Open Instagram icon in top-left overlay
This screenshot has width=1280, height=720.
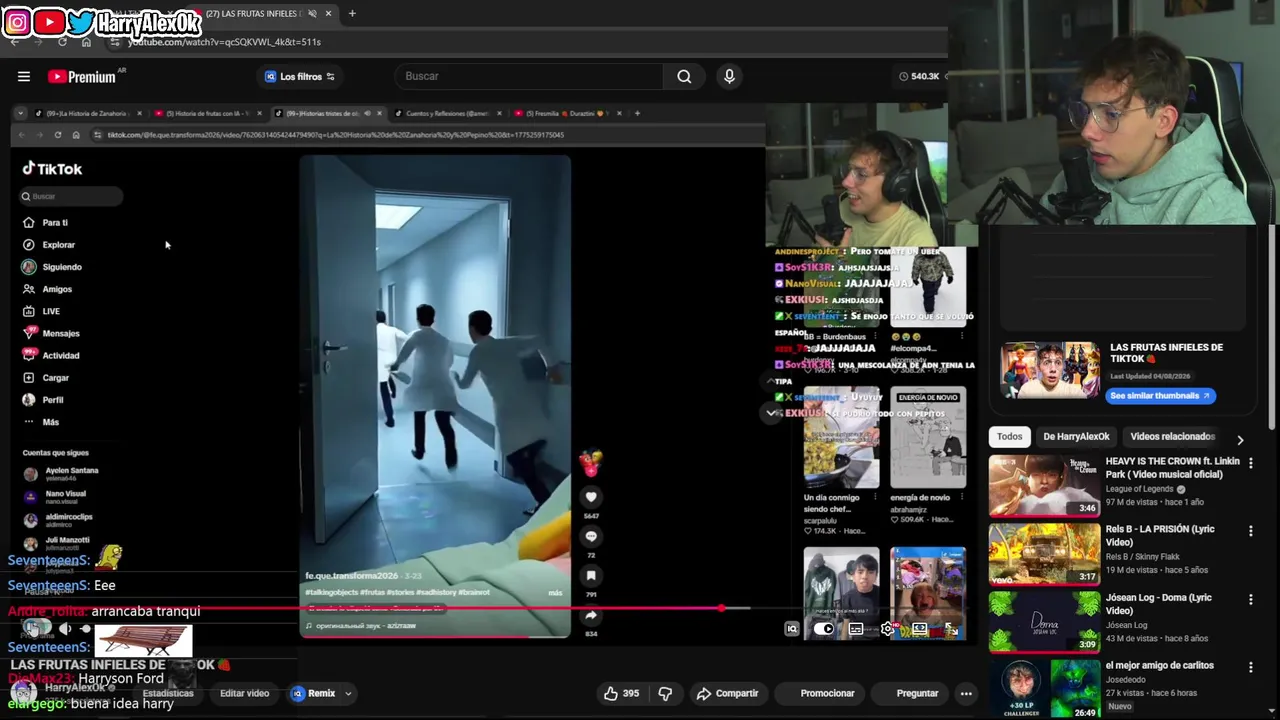coord(17,21)
